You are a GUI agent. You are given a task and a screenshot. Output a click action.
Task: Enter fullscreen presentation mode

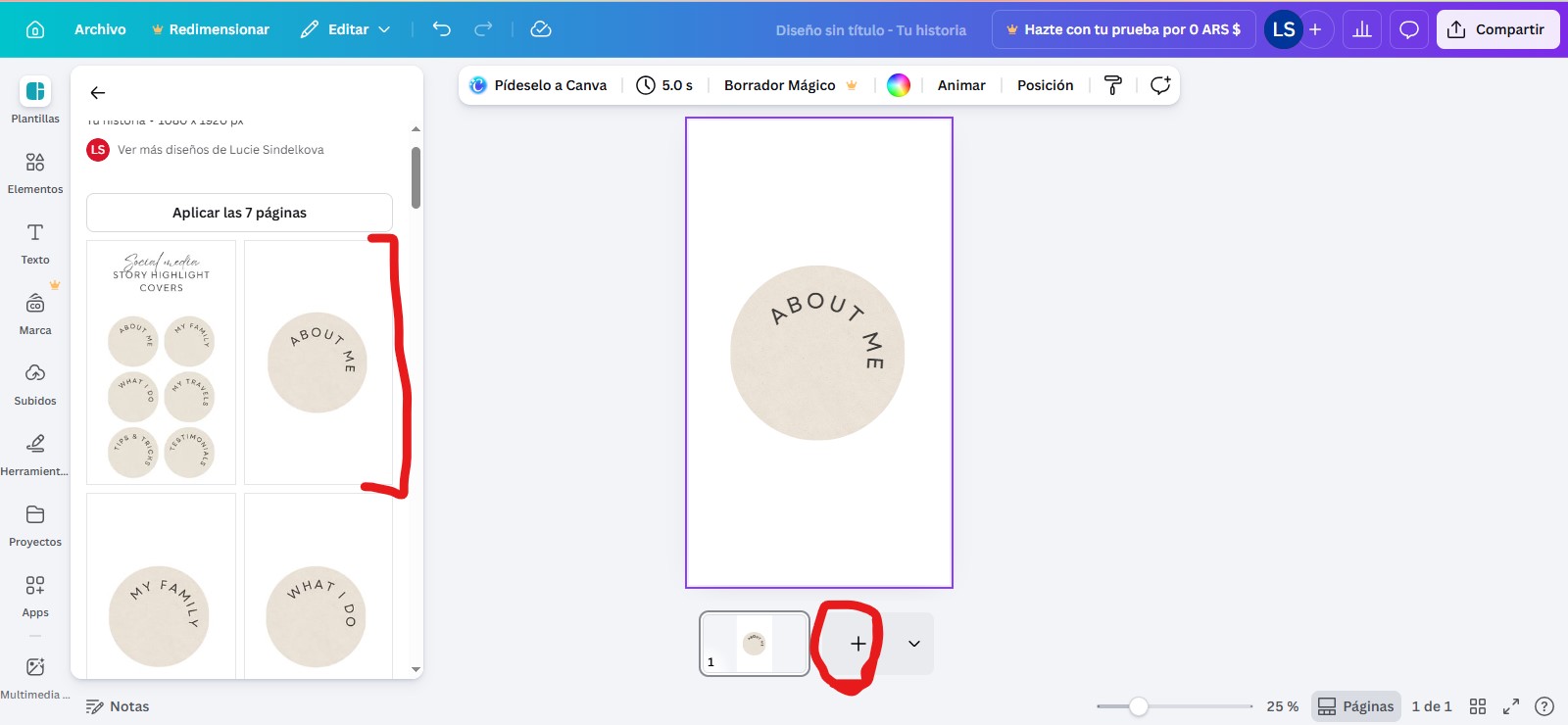coord(1511,706)
